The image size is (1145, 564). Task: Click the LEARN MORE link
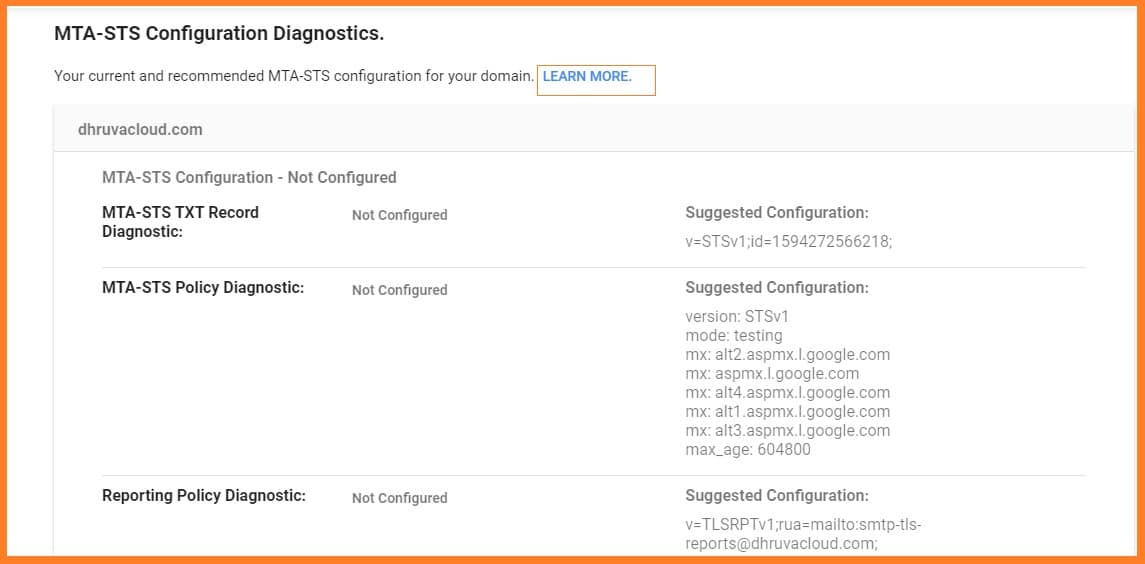click(587, 77)
